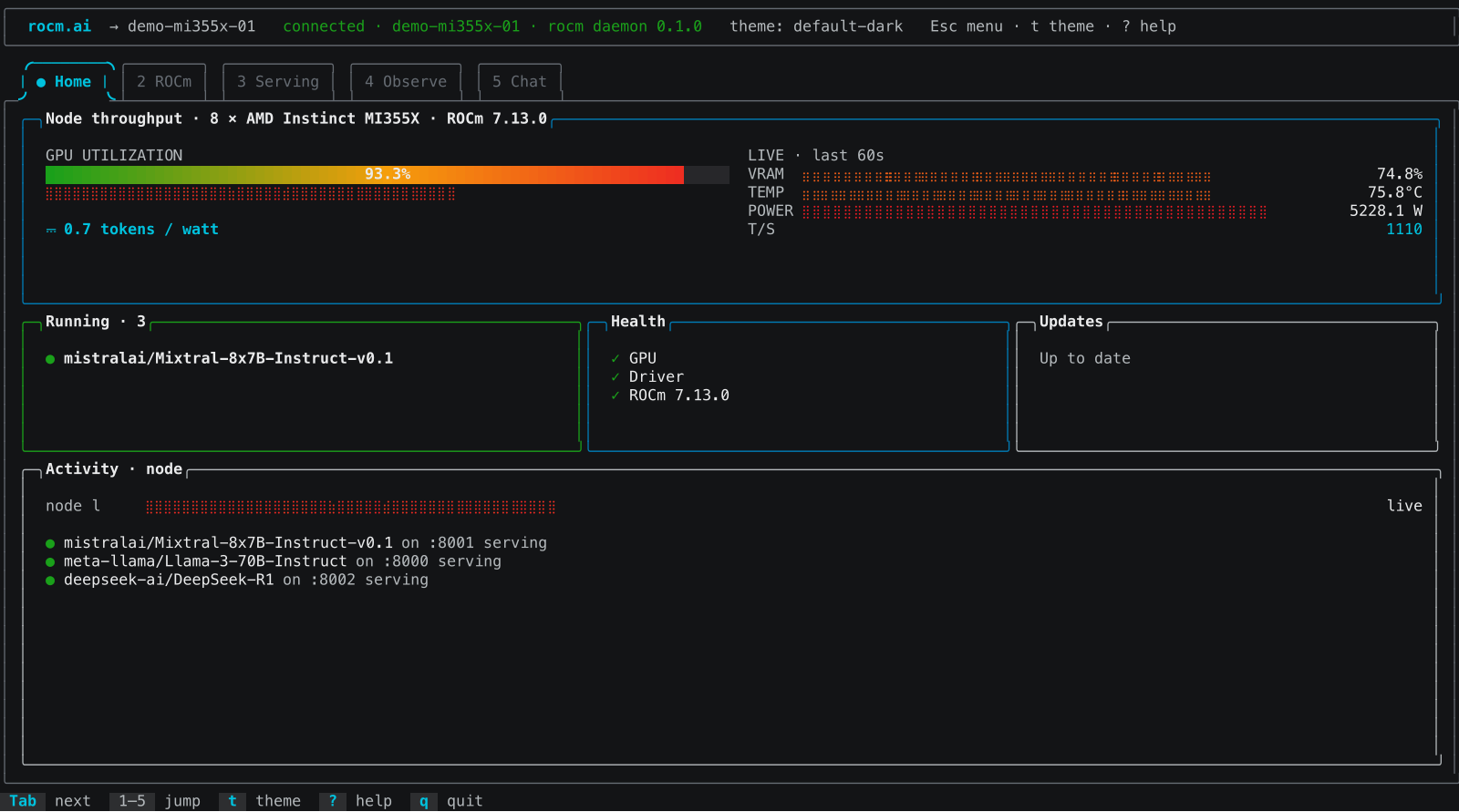Click the q quit key in footer
This screenshot has width=1459, height=812.
pos(424,801)
